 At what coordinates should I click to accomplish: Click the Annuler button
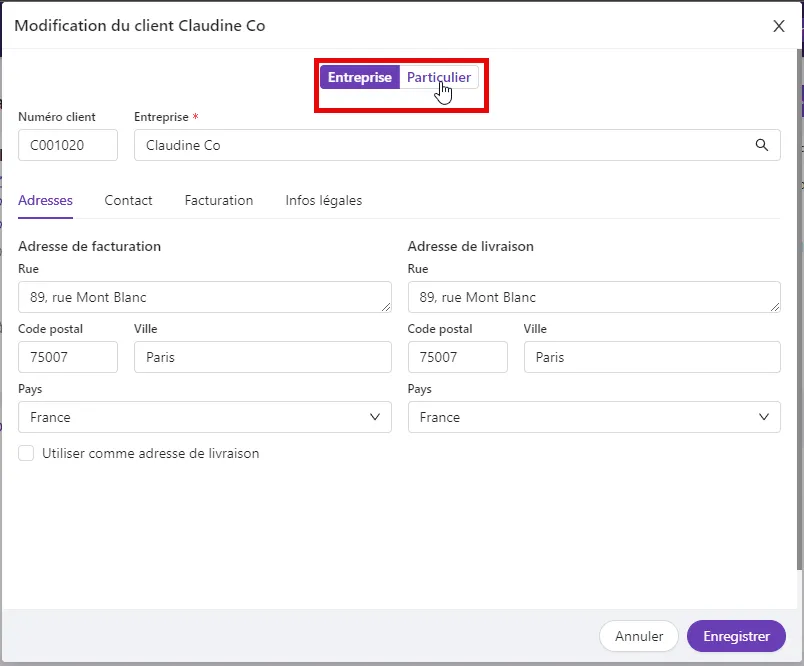639,636
